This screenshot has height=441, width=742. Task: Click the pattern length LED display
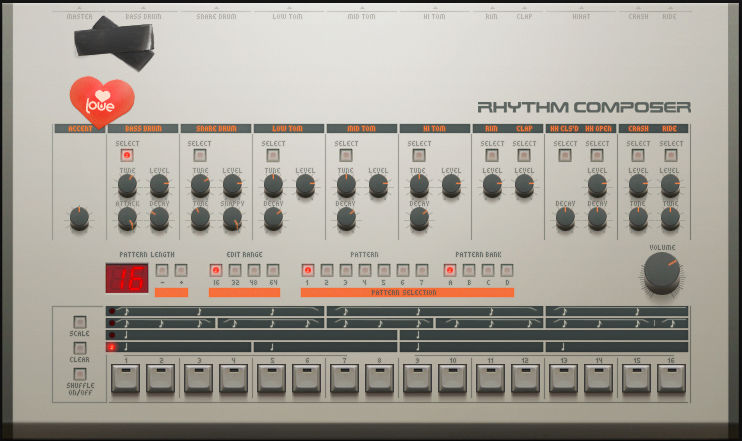pos(127,278)
